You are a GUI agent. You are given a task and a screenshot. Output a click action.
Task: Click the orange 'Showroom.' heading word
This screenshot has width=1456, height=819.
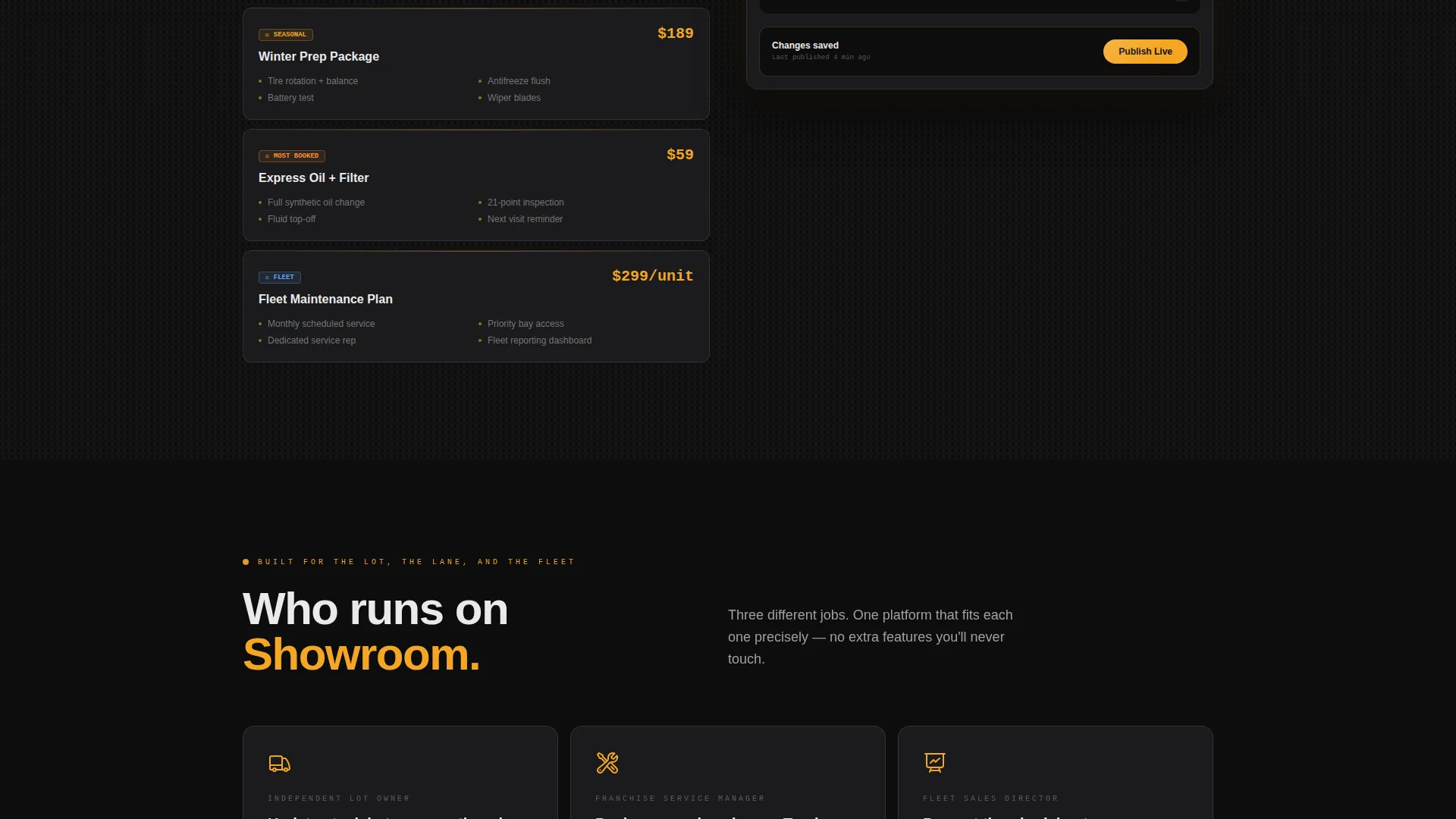361,654
